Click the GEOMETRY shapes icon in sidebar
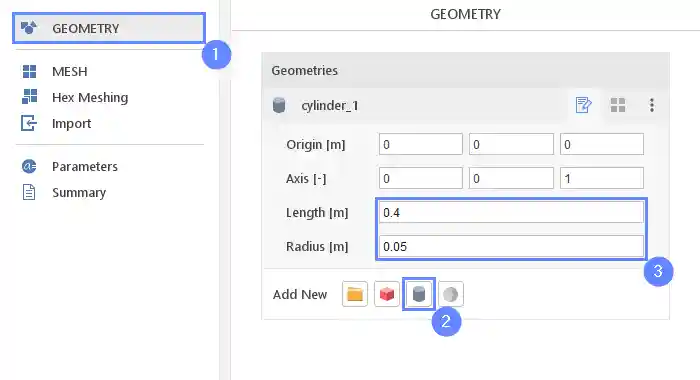This screenshot has width=700, height=380. coord(29,28)
